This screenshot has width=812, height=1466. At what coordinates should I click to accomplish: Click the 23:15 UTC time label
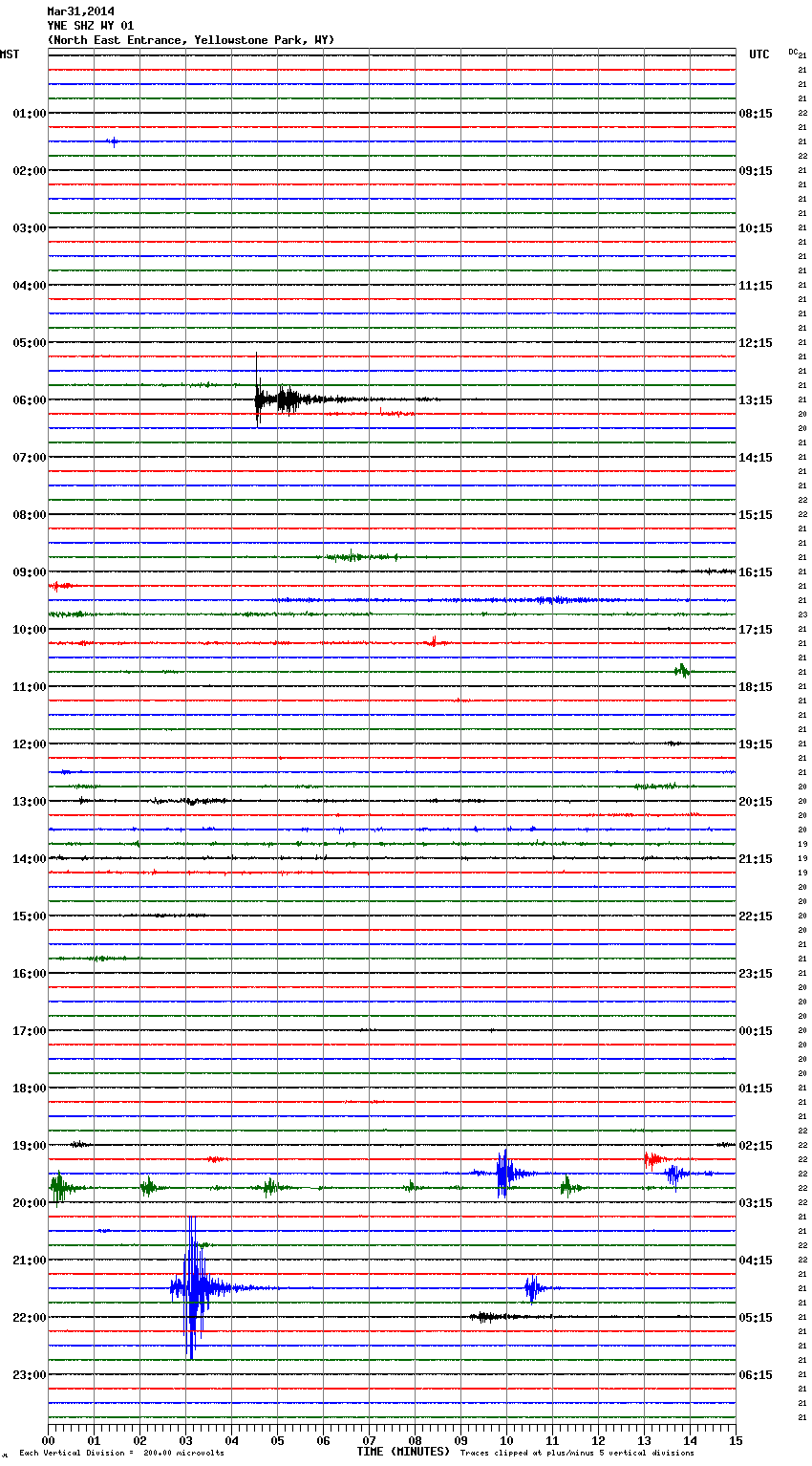(x=756, y=974)
